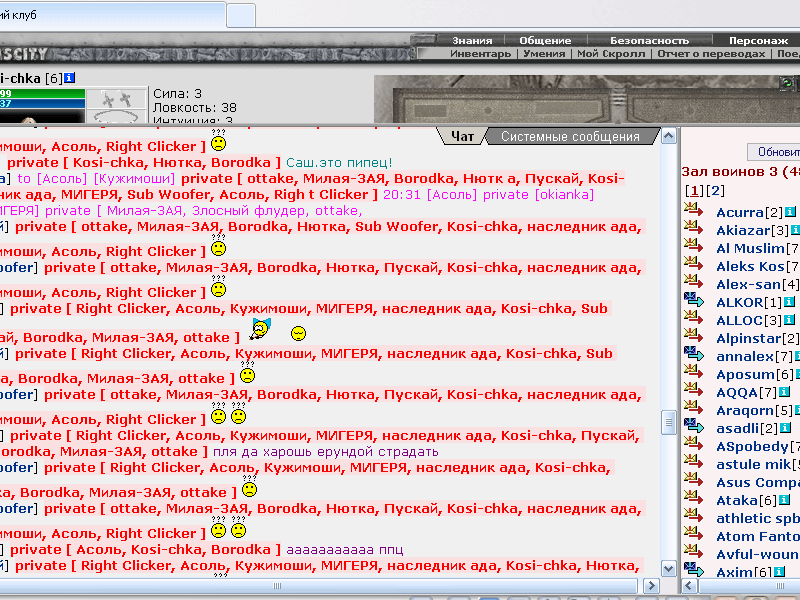This screenshot has height=600, width=800.
Task: Click the blue private icon next to annalex
Action: click(693, 354)
